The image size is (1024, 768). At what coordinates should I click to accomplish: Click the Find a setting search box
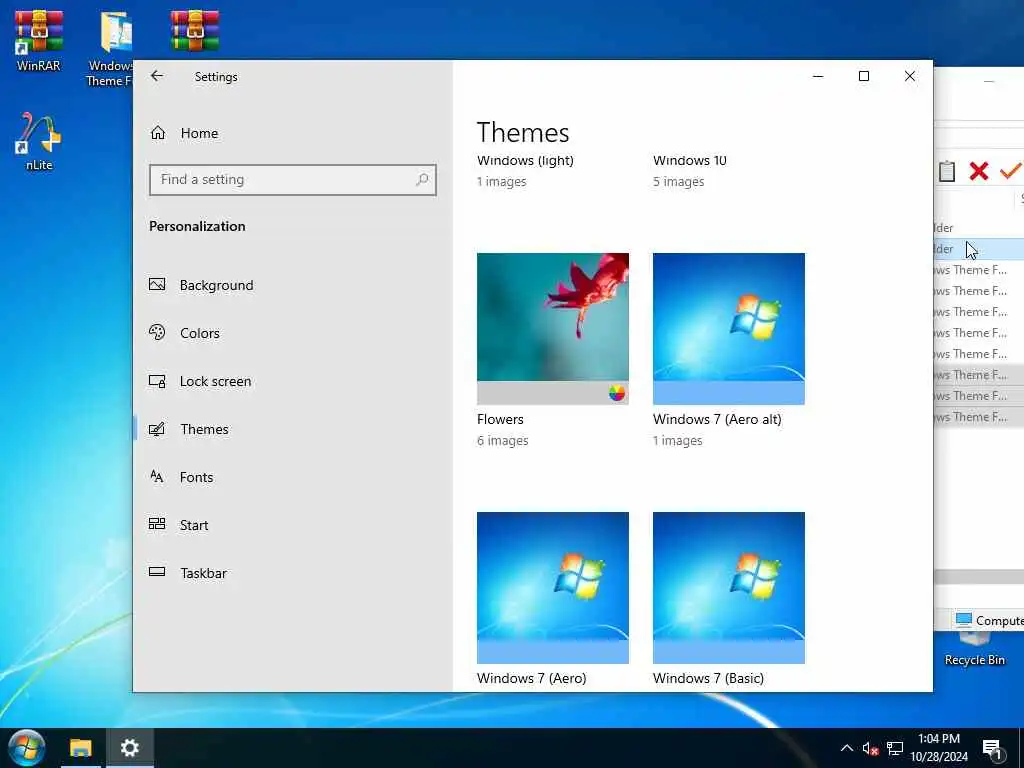coord(293,180)
